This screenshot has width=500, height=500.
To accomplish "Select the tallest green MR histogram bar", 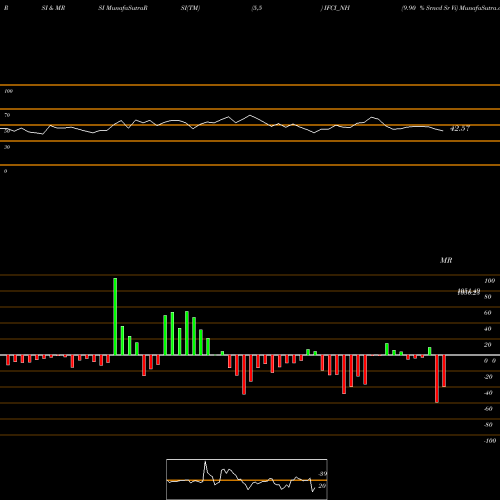I will 115,317.
